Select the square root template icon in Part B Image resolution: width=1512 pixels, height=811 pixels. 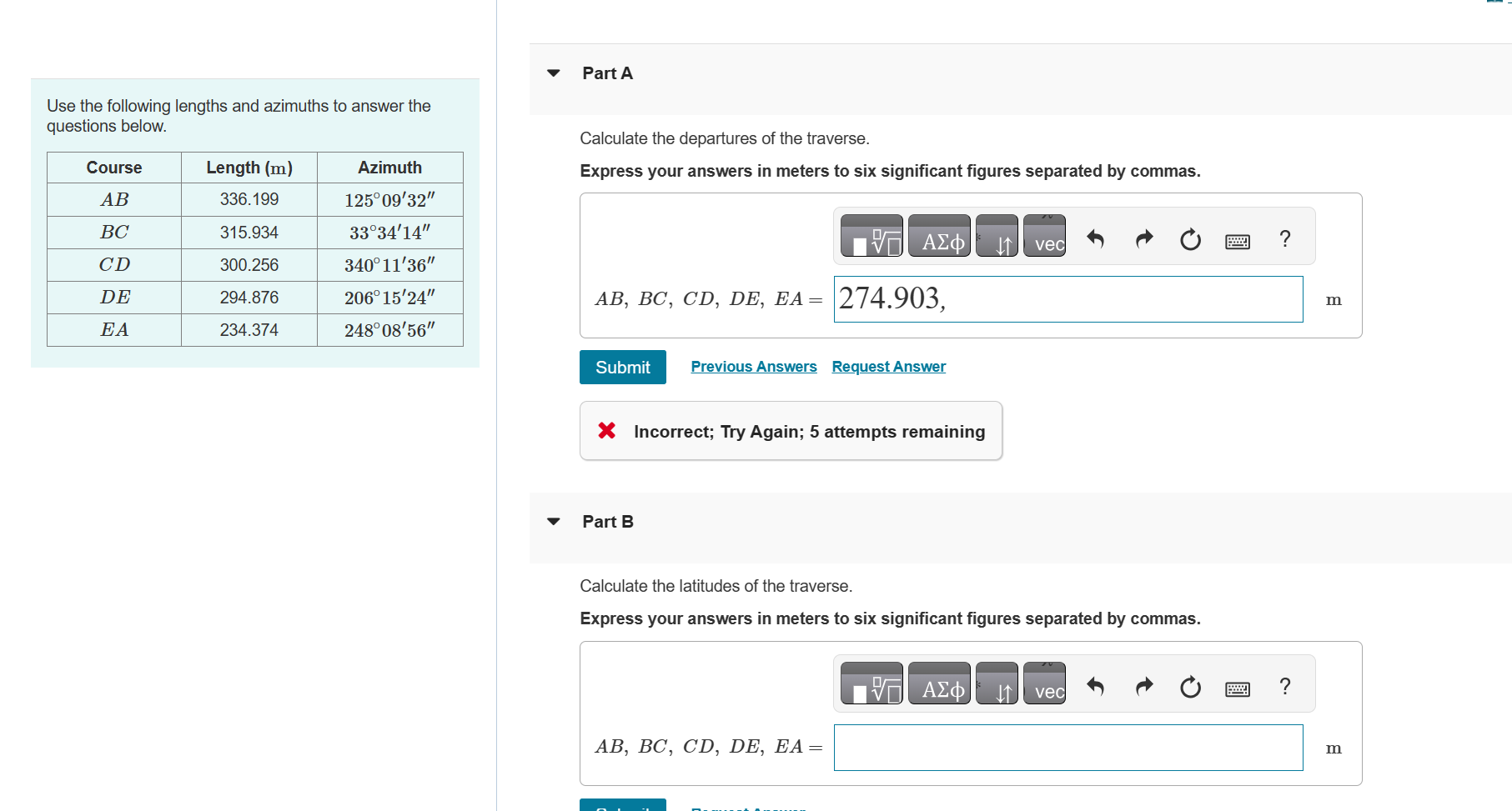tap(871, 683)
